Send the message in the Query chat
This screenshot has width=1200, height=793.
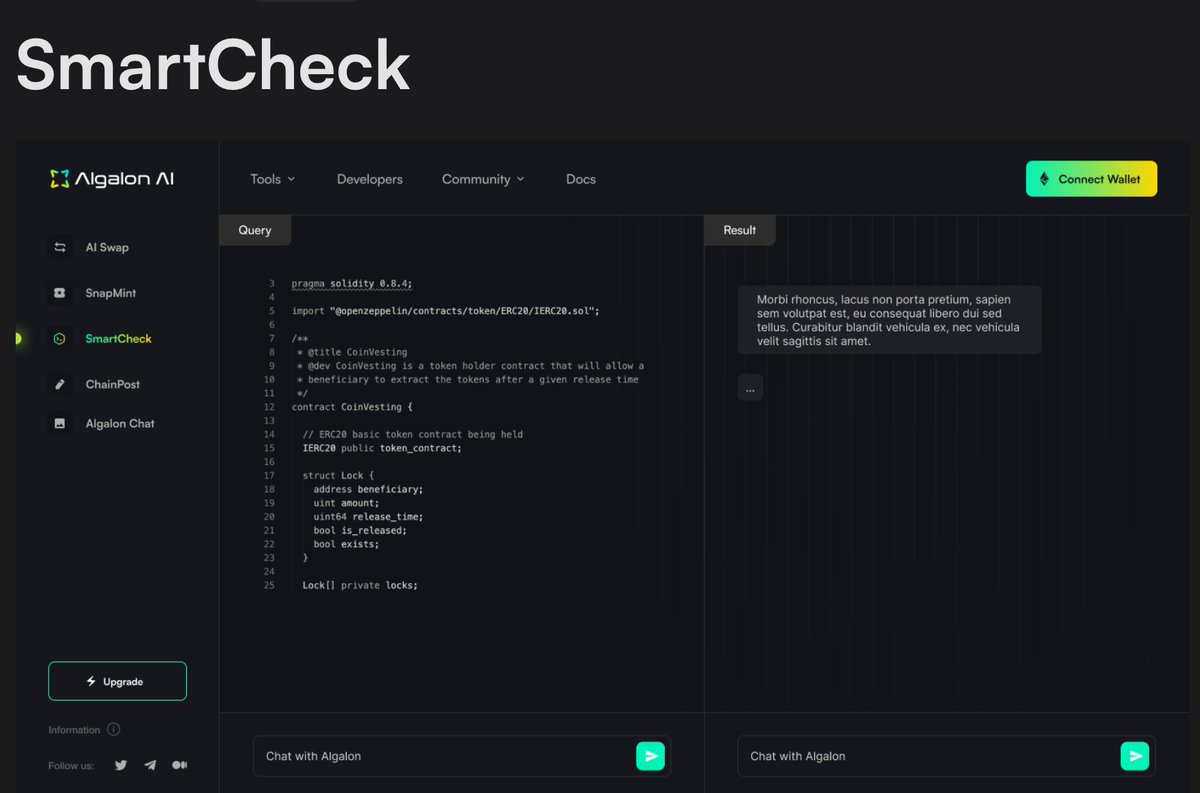[x=651, y=756]
